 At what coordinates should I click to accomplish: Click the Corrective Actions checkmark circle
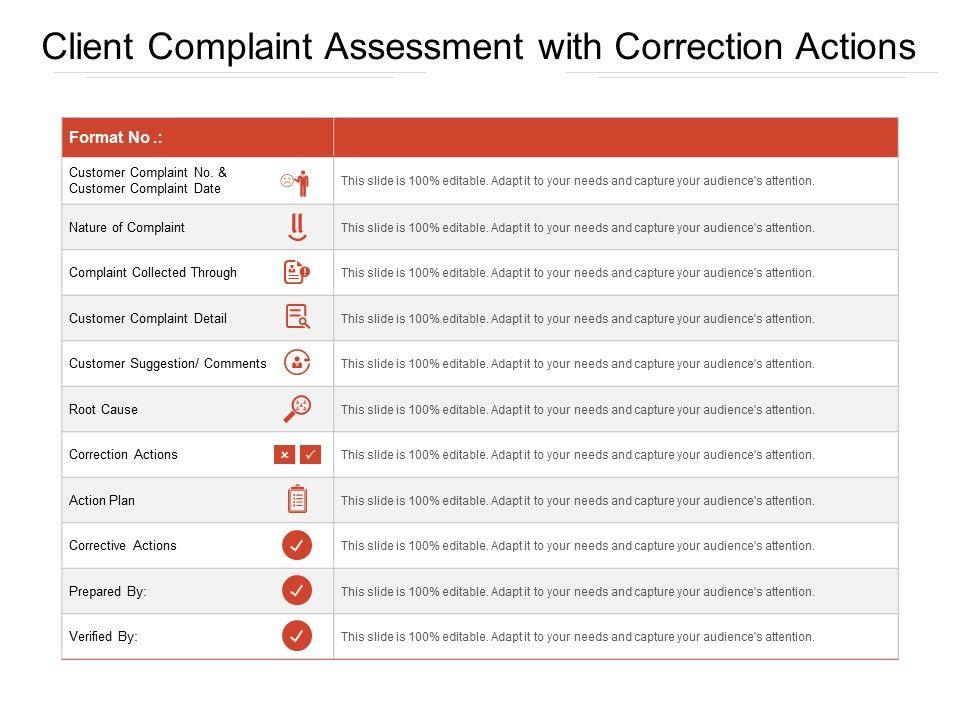coord(297,545)
